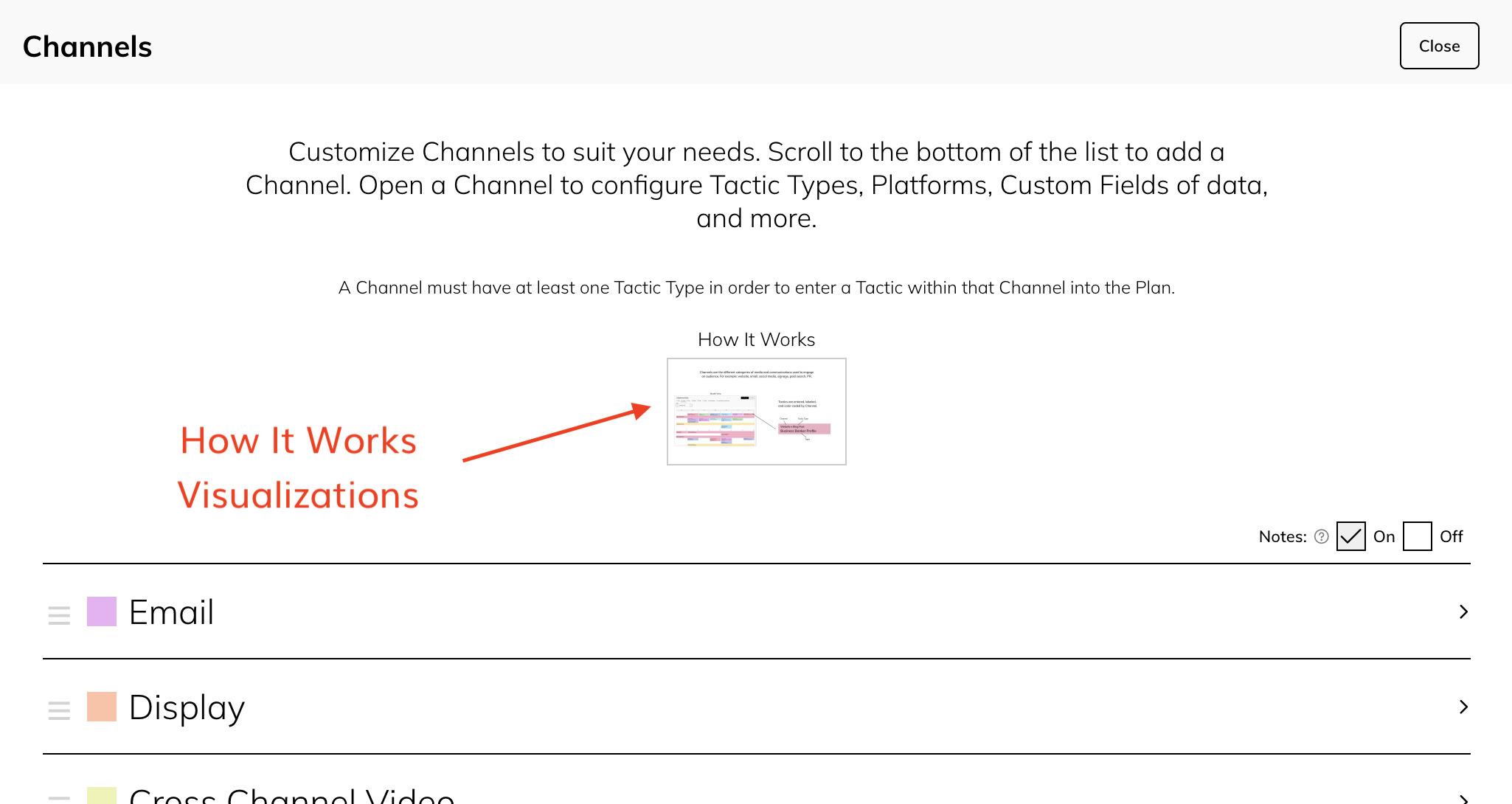
Task: Click the Email channel purple color swatch
Action: point(102,611)
